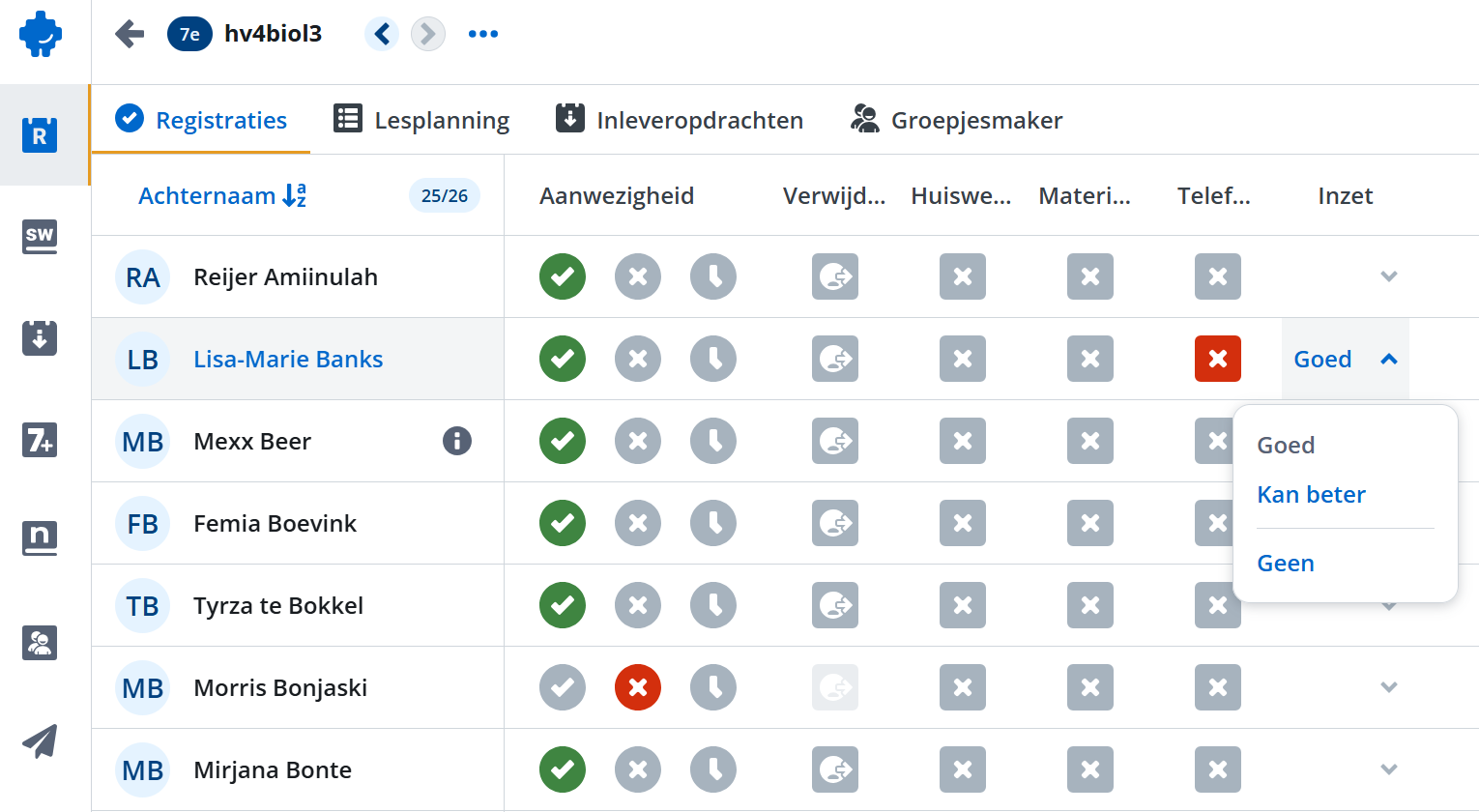Open the info icon for Mexx Beer
Screen dimensions: 1479x812
(x=457, y=441)
